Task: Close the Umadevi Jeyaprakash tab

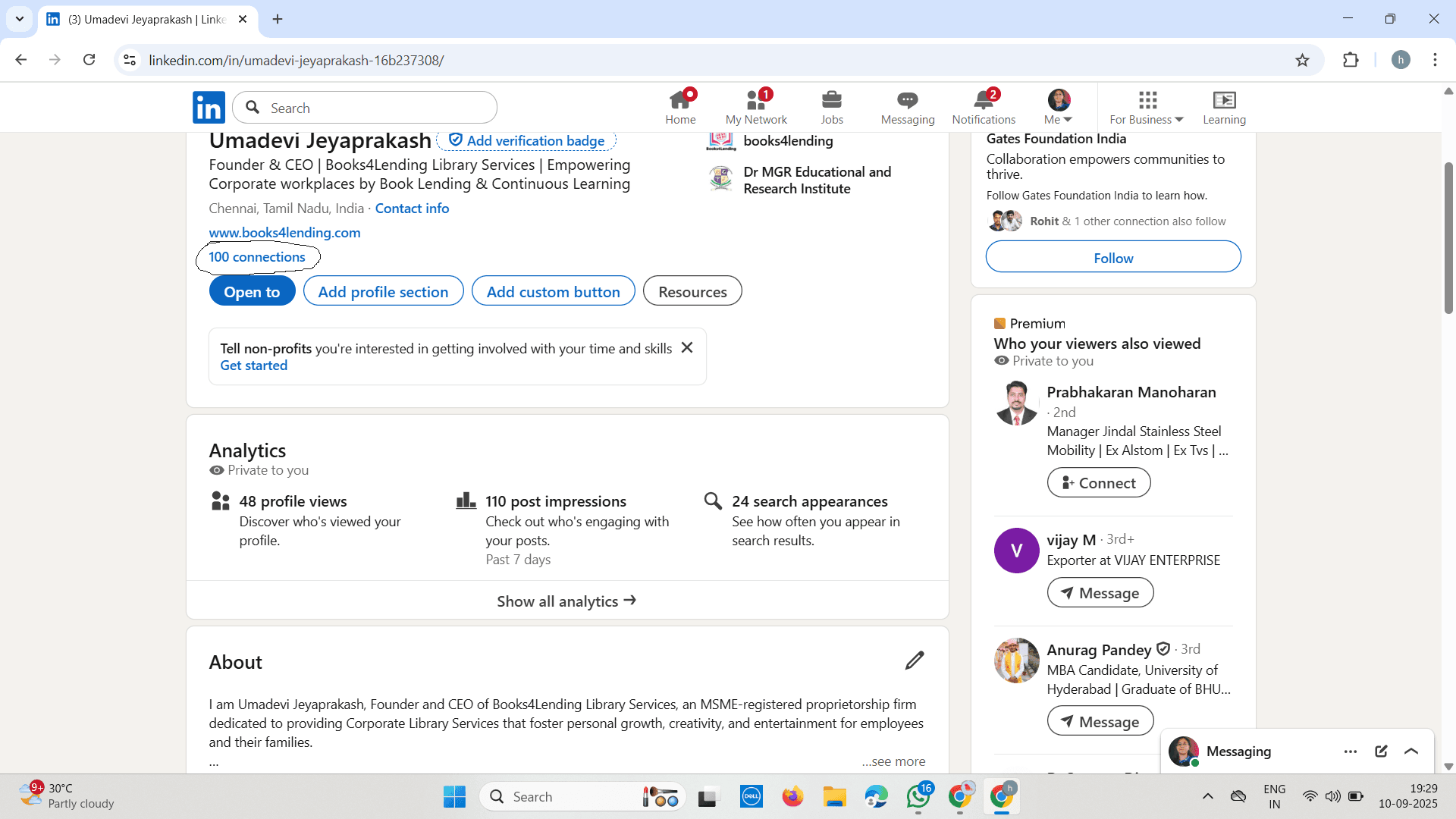Action: (x=243, y=19)
